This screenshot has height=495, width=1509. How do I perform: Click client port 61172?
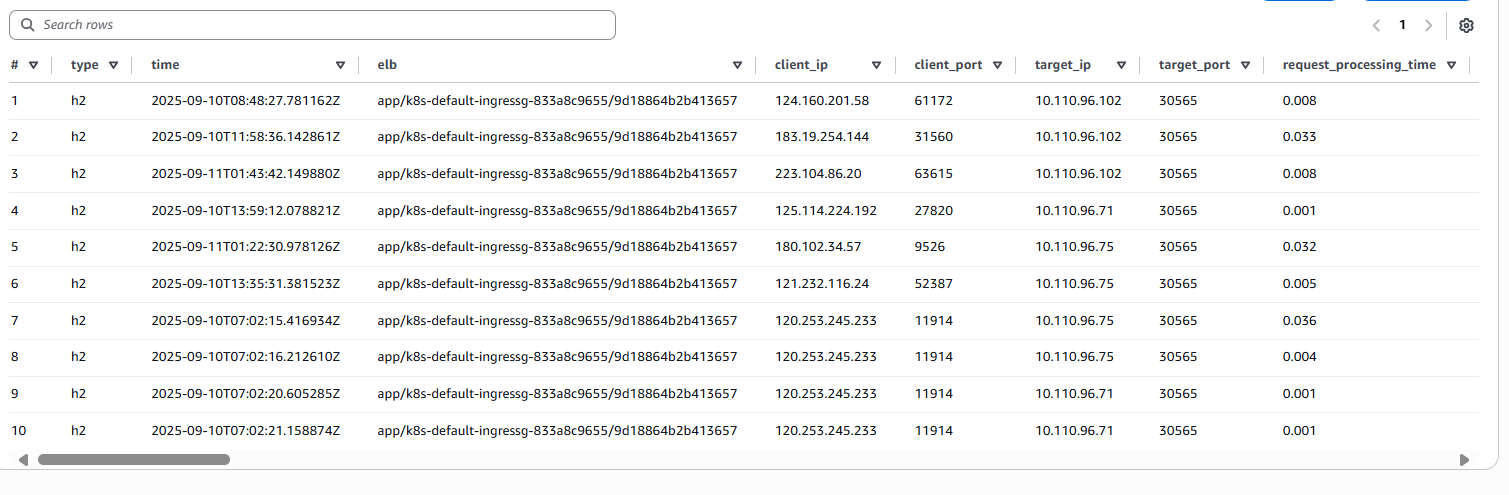pyautogui.click(x=933, y=101)
